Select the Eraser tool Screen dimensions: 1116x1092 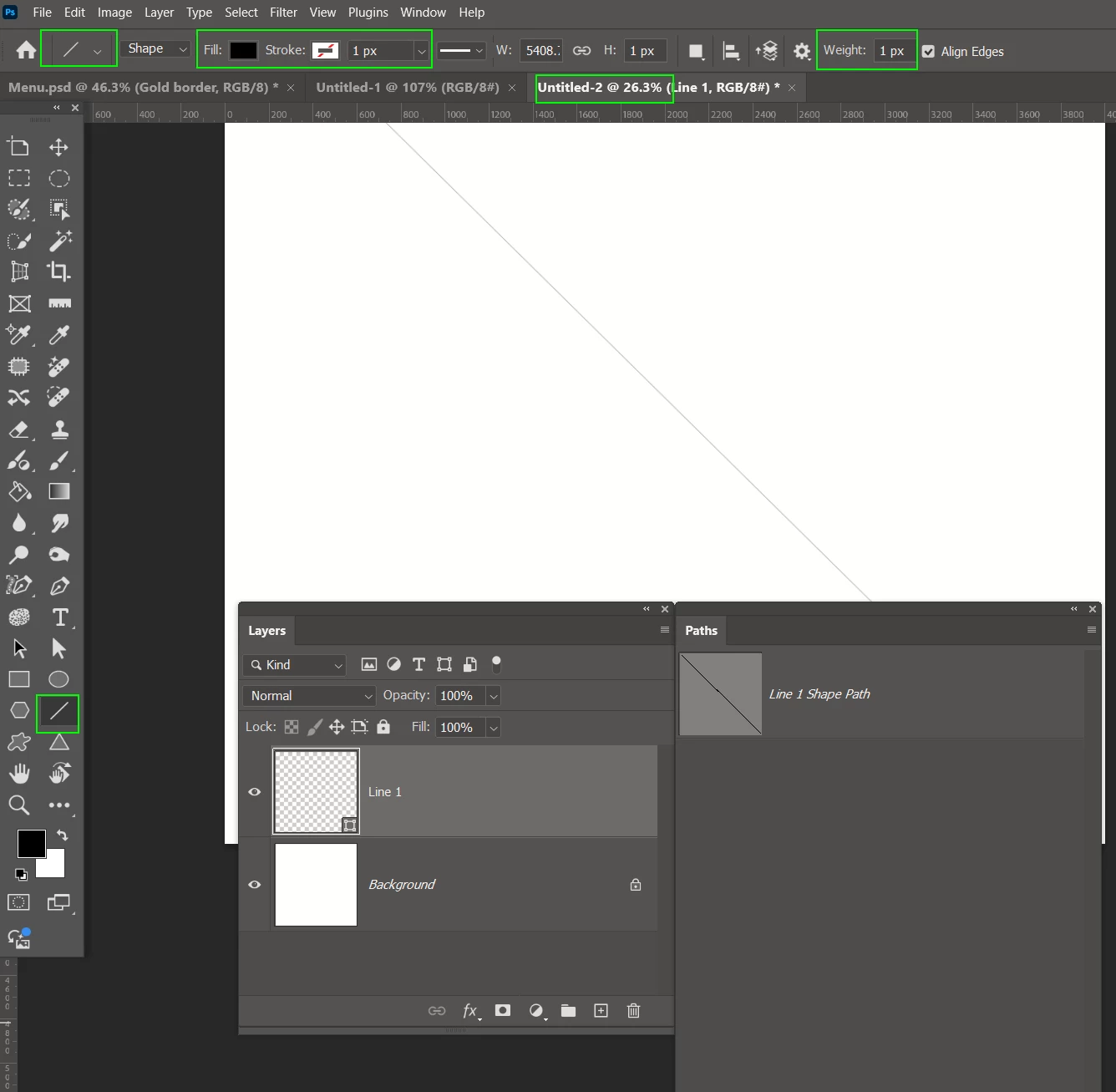(x=19, y=429)
